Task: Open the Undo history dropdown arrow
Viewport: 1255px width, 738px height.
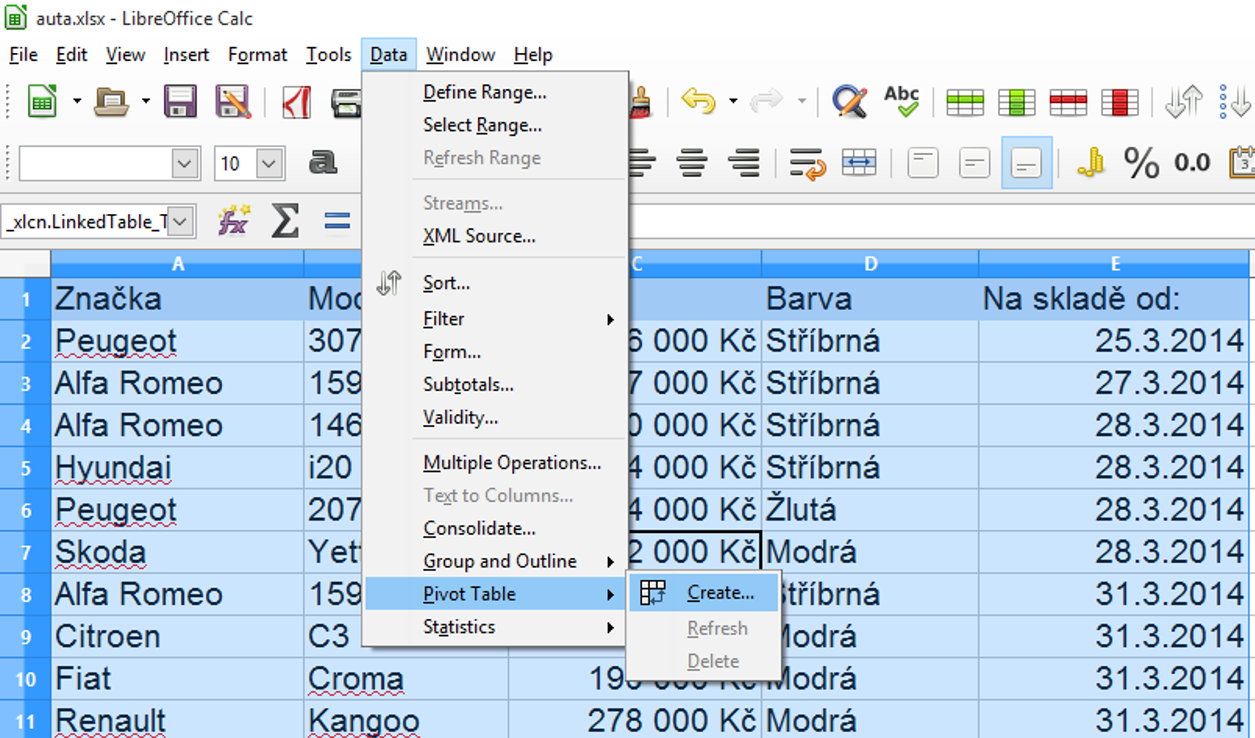Action: 733,101
